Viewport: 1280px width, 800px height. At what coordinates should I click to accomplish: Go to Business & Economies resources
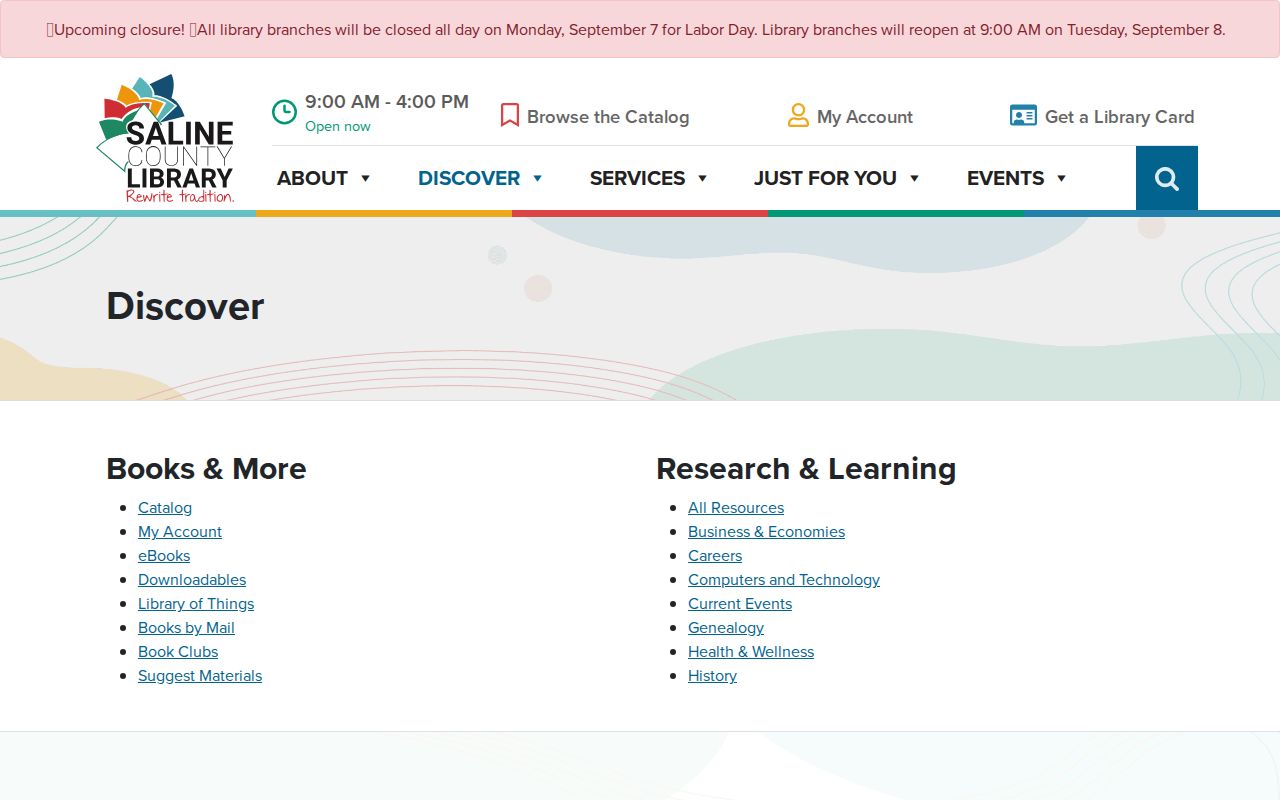[766, 532]
